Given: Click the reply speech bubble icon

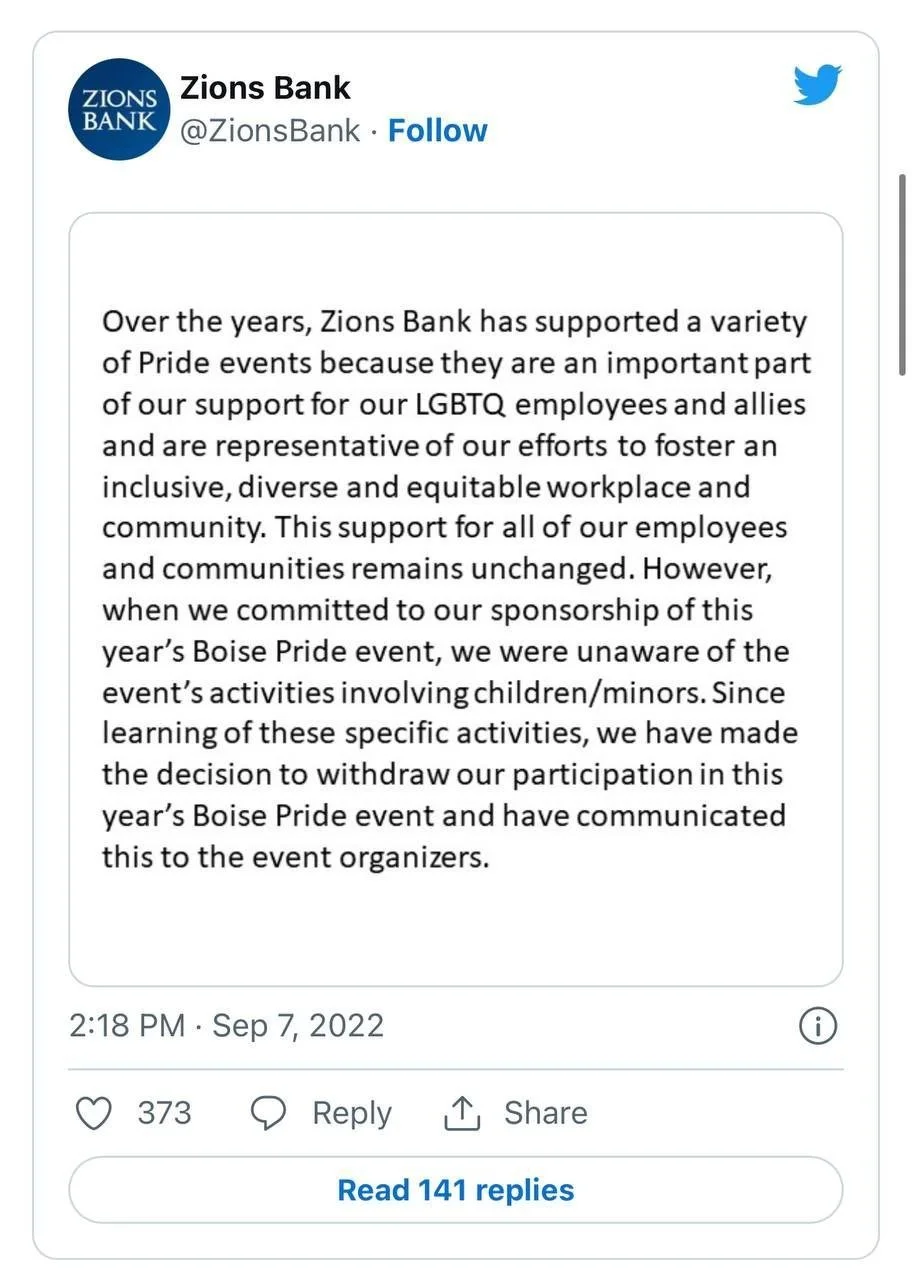Looking at the screenshot, I should coord(268,1113).
